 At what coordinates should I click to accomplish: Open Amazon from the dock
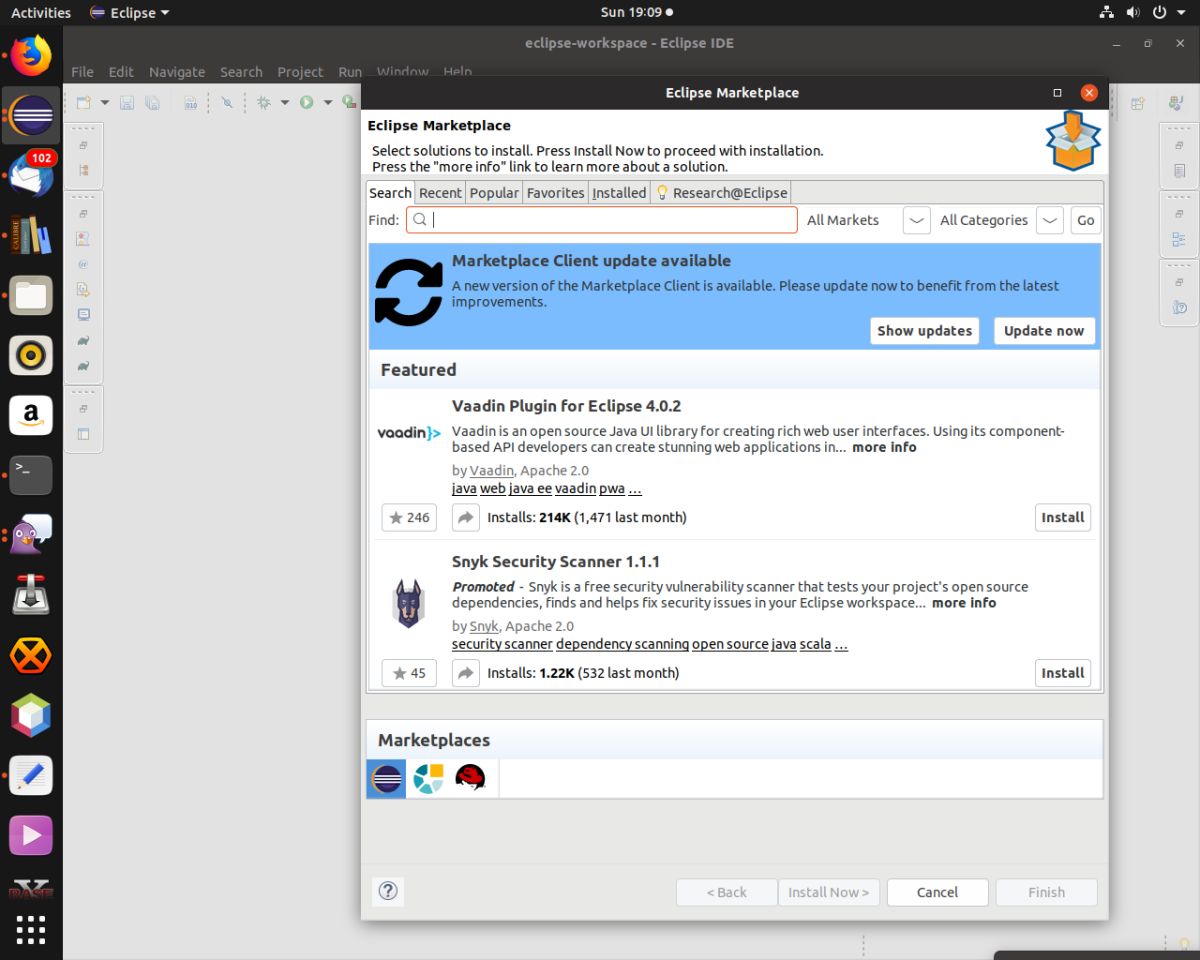[x=31, y=414]
